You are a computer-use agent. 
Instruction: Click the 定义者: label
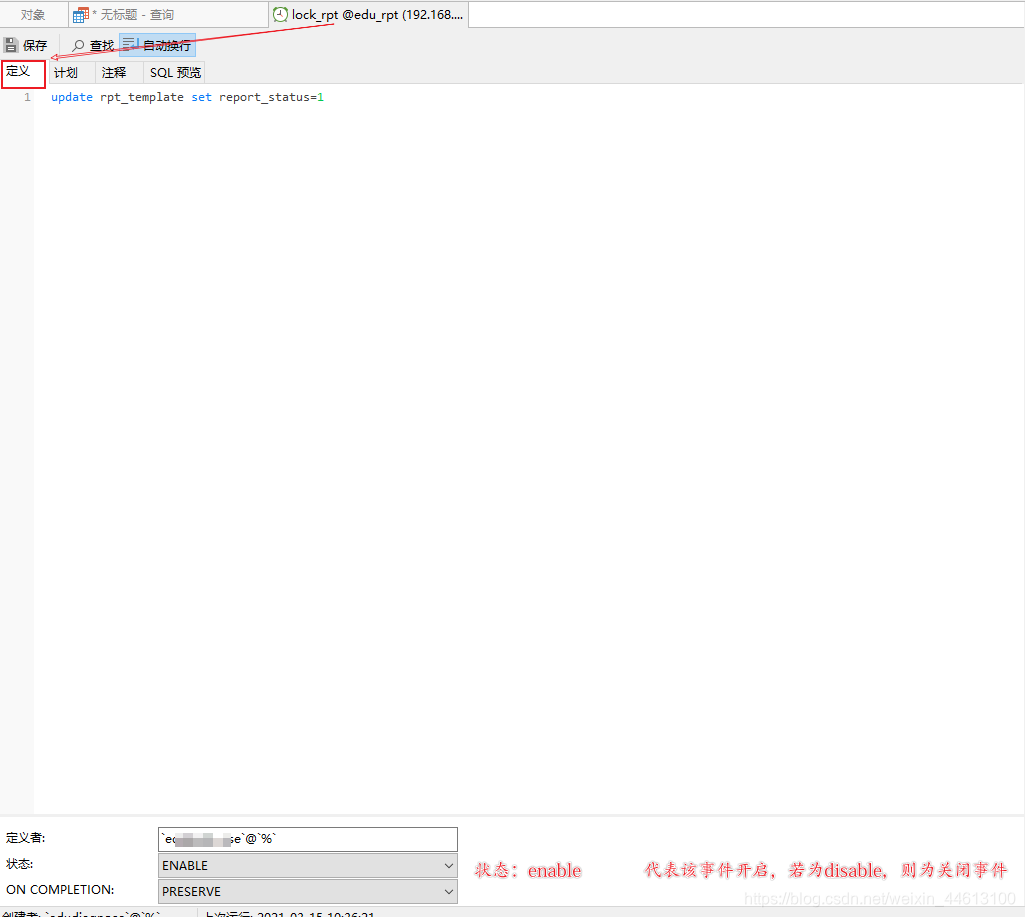(26, 838)
